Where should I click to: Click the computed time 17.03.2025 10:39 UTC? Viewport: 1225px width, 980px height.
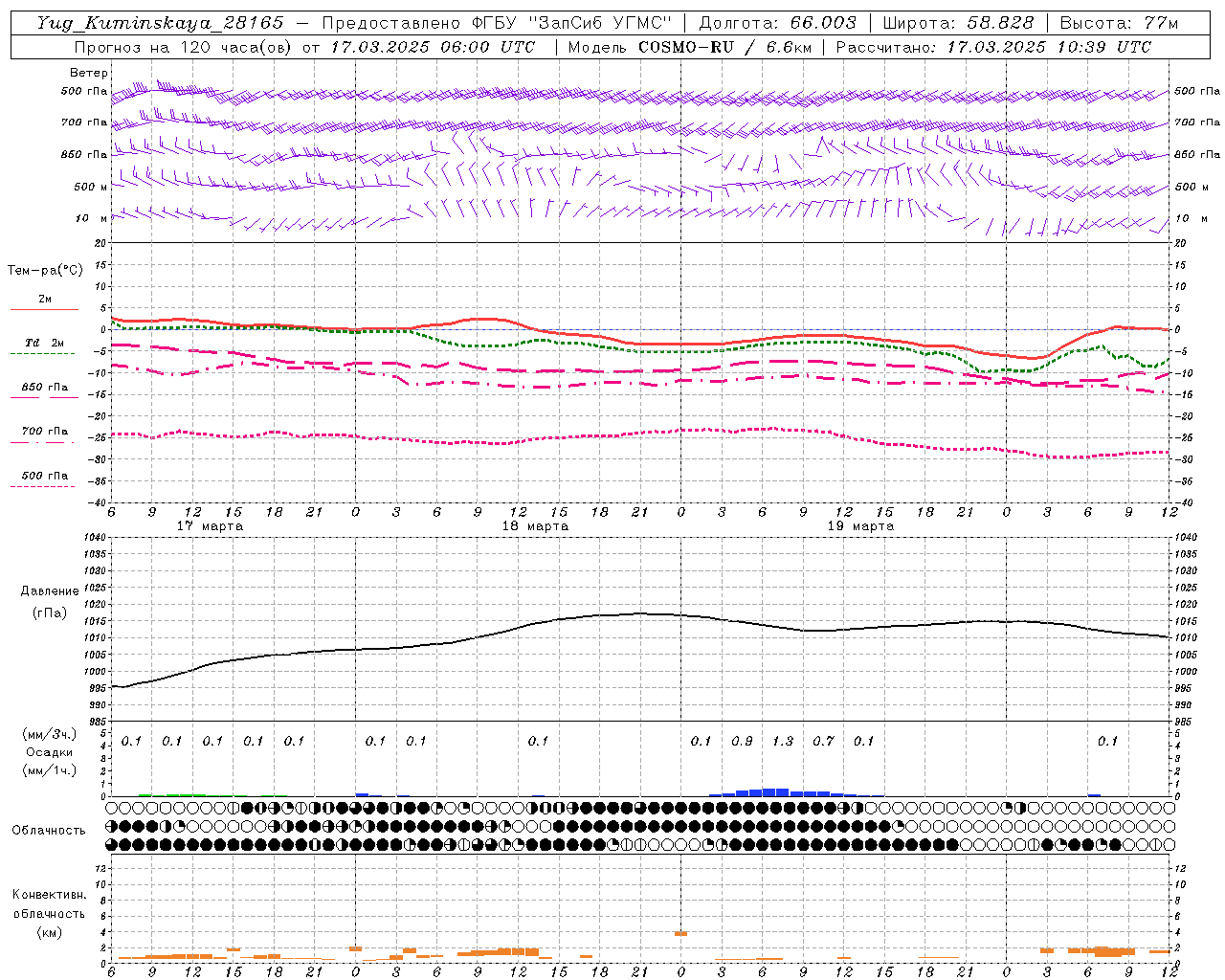click(x=1049, y=47)
